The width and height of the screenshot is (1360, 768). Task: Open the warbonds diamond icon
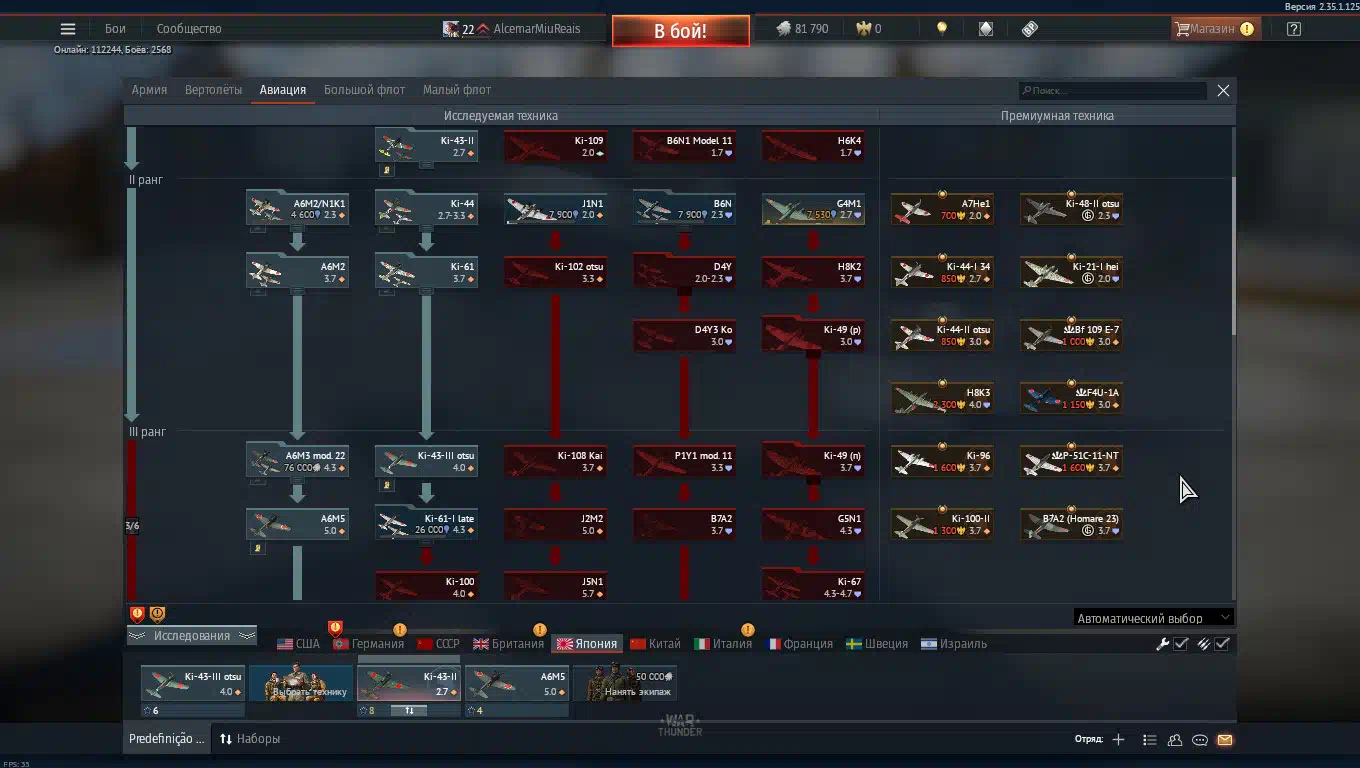pyautogui.click(x=985, y=29)
